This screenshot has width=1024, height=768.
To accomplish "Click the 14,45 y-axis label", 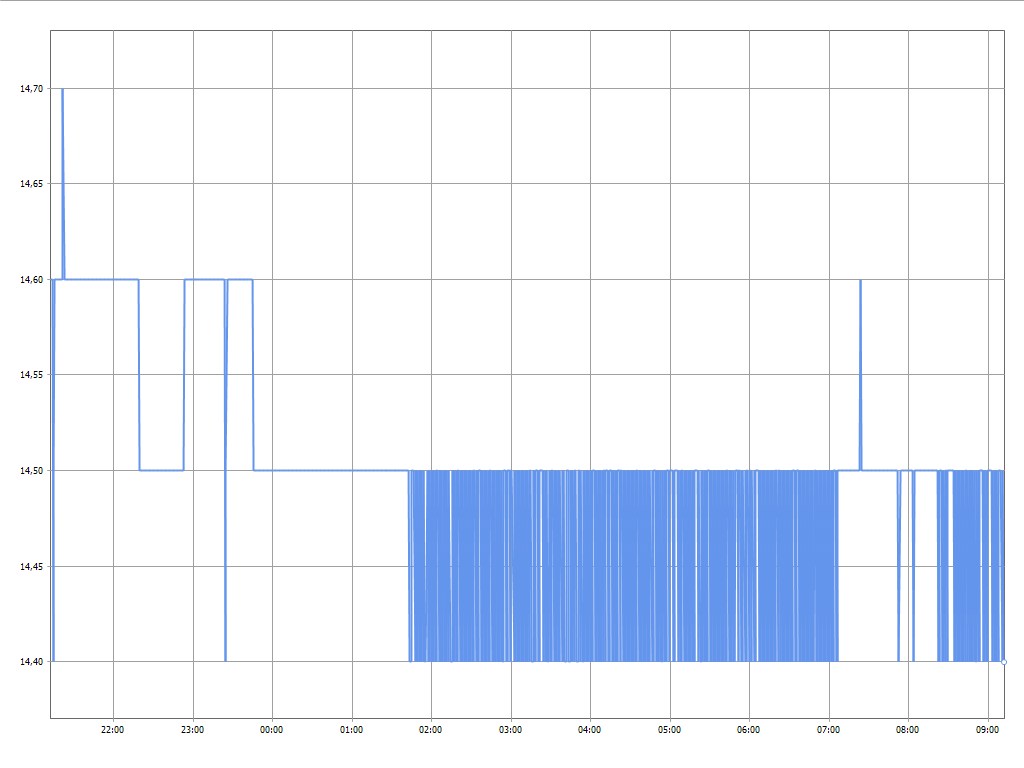I will (31, 566).
